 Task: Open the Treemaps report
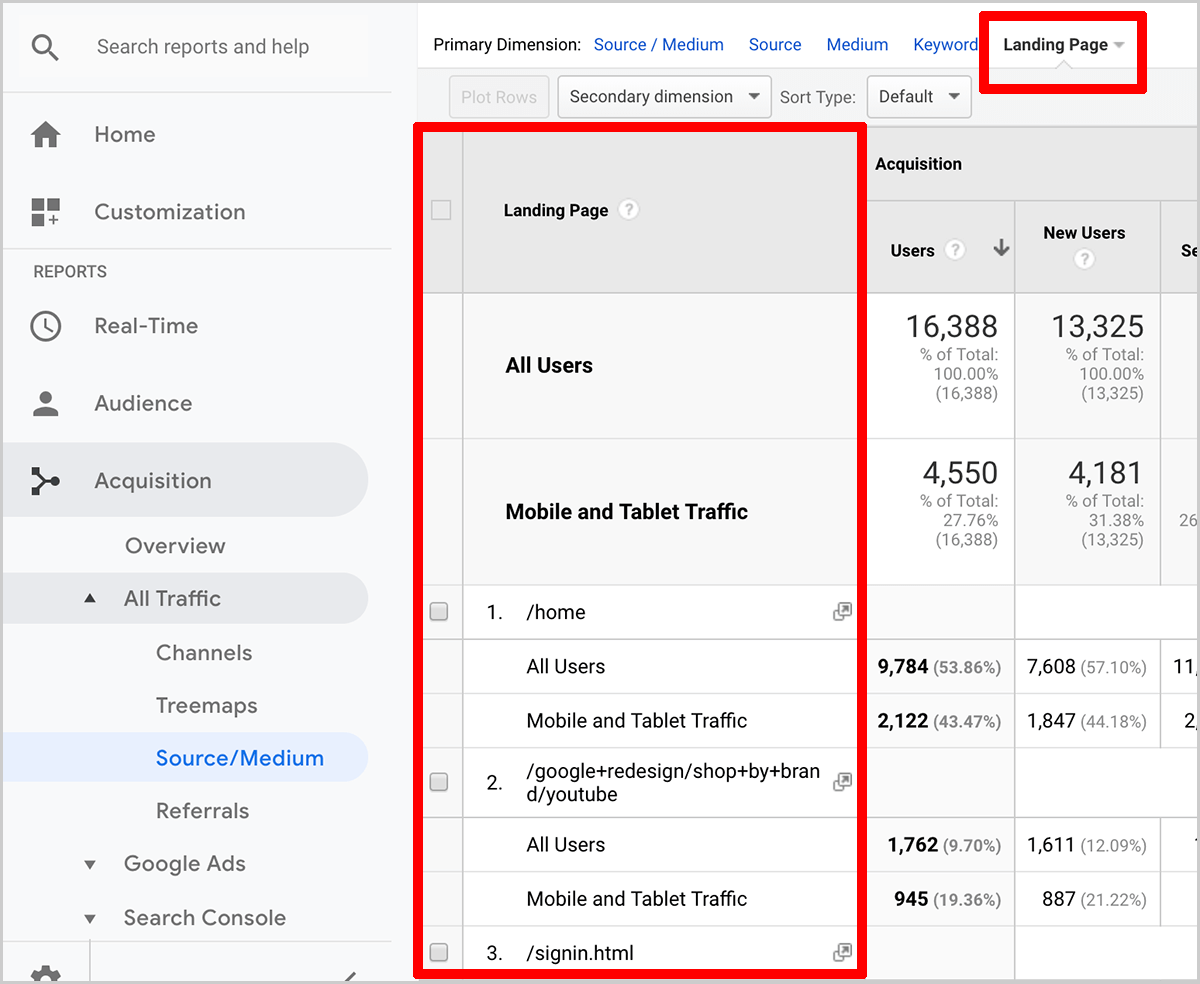click(x=206, y=706)
